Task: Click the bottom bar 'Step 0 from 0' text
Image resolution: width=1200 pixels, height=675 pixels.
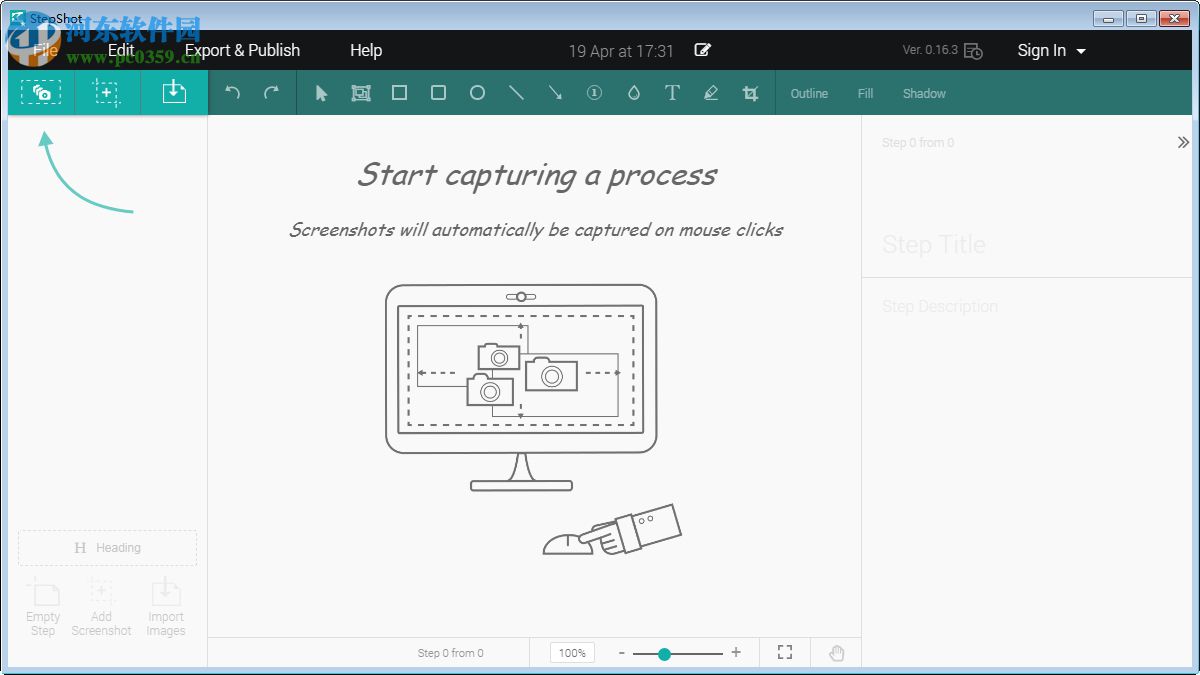Action: pyautogui.click(x=450, y=653)
